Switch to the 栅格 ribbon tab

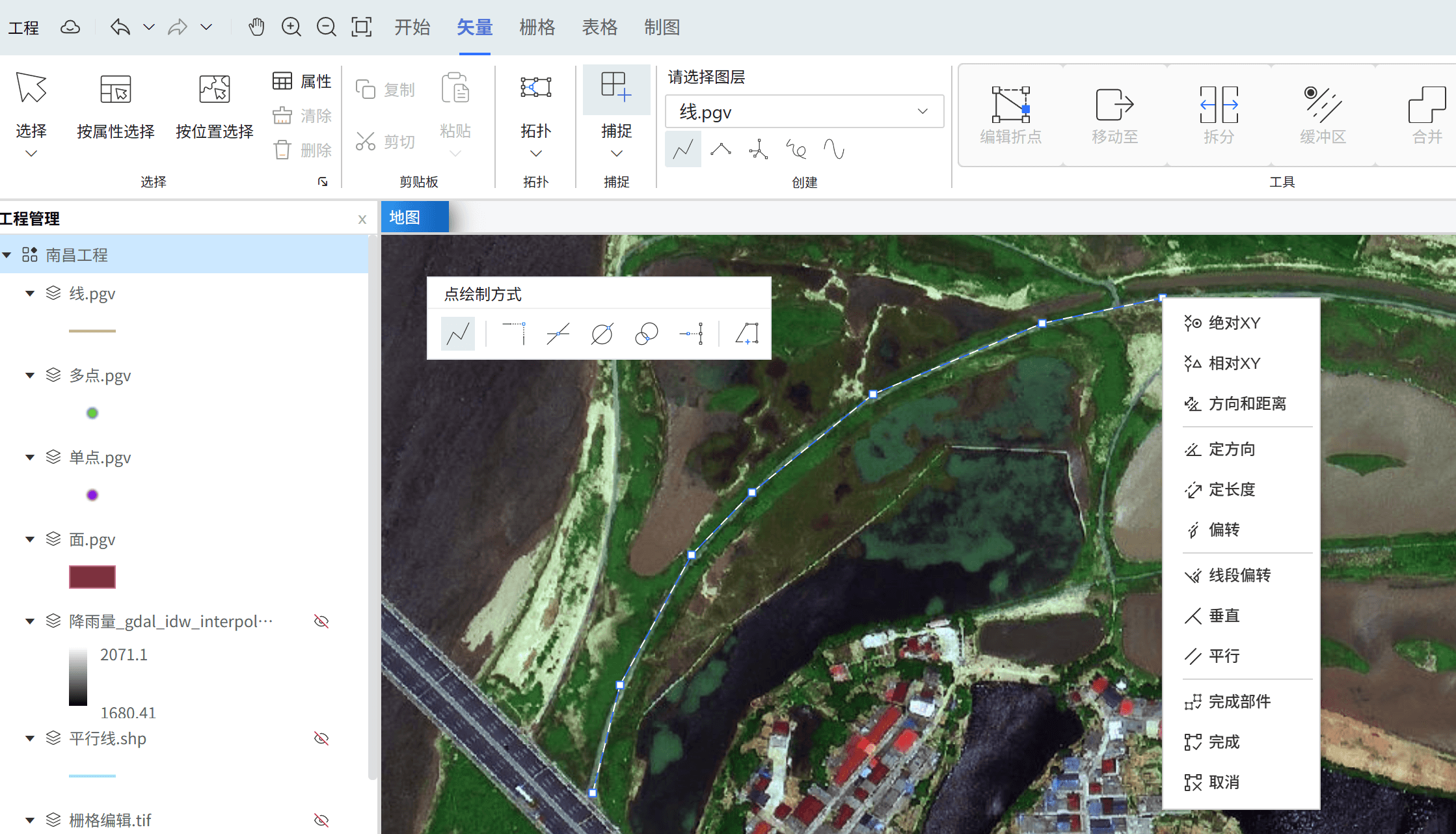(x=537, y=27)
